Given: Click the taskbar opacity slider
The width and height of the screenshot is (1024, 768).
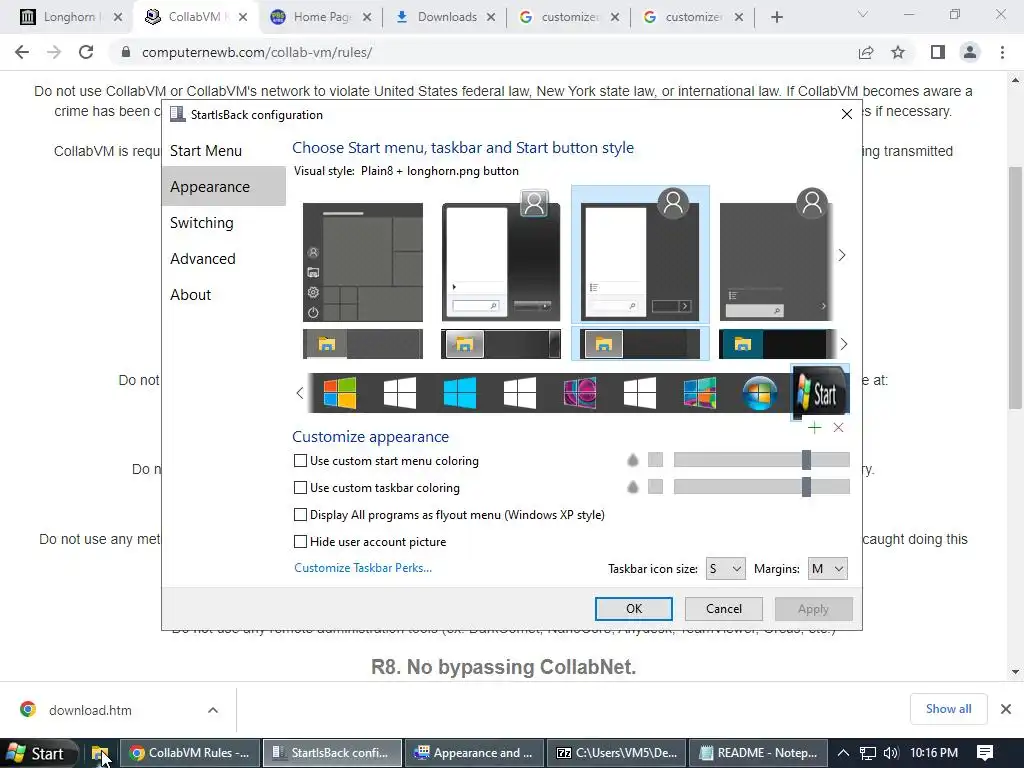Looking at the screenshot, I should click(x=761, y=487).
